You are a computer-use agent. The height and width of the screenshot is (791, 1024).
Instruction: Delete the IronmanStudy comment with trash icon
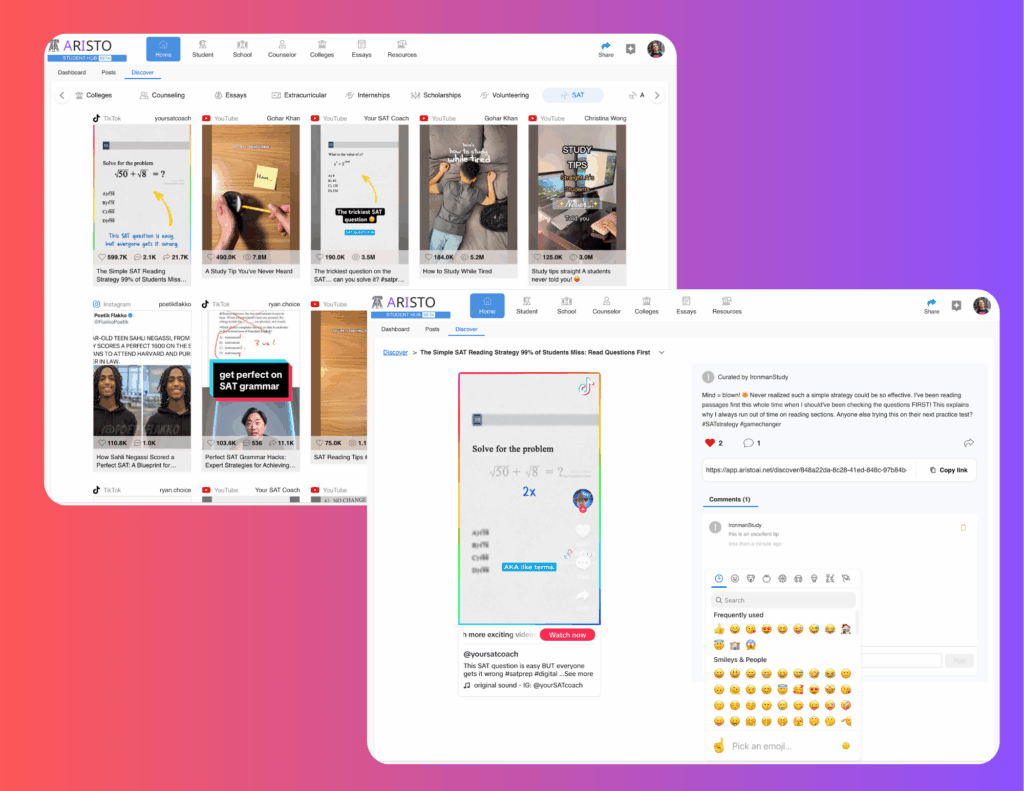963,527
